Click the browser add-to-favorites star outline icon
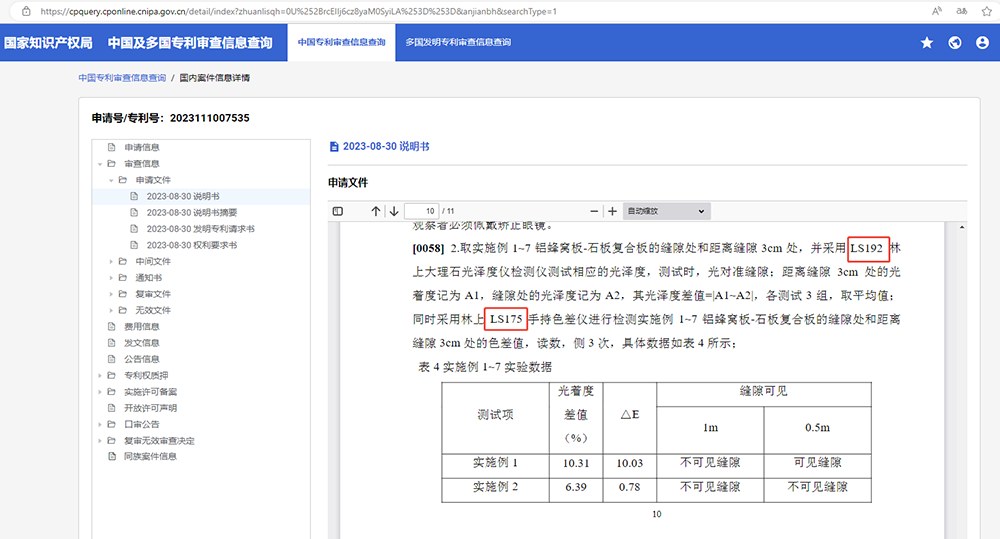Viewport: 1000px width, 539px height. (x=987, y=11)
